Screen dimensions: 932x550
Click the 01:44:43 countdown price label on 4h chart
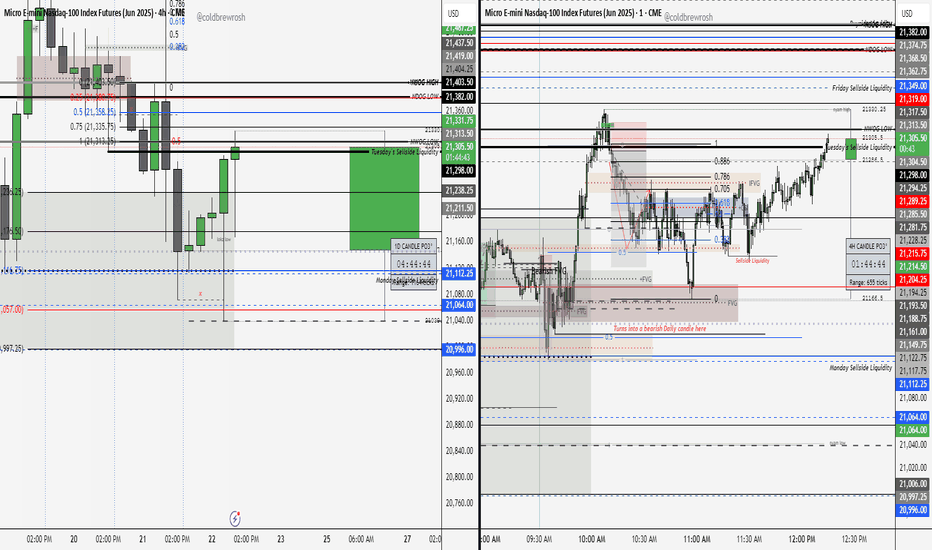pyautogui.click(x=459, y=158)
